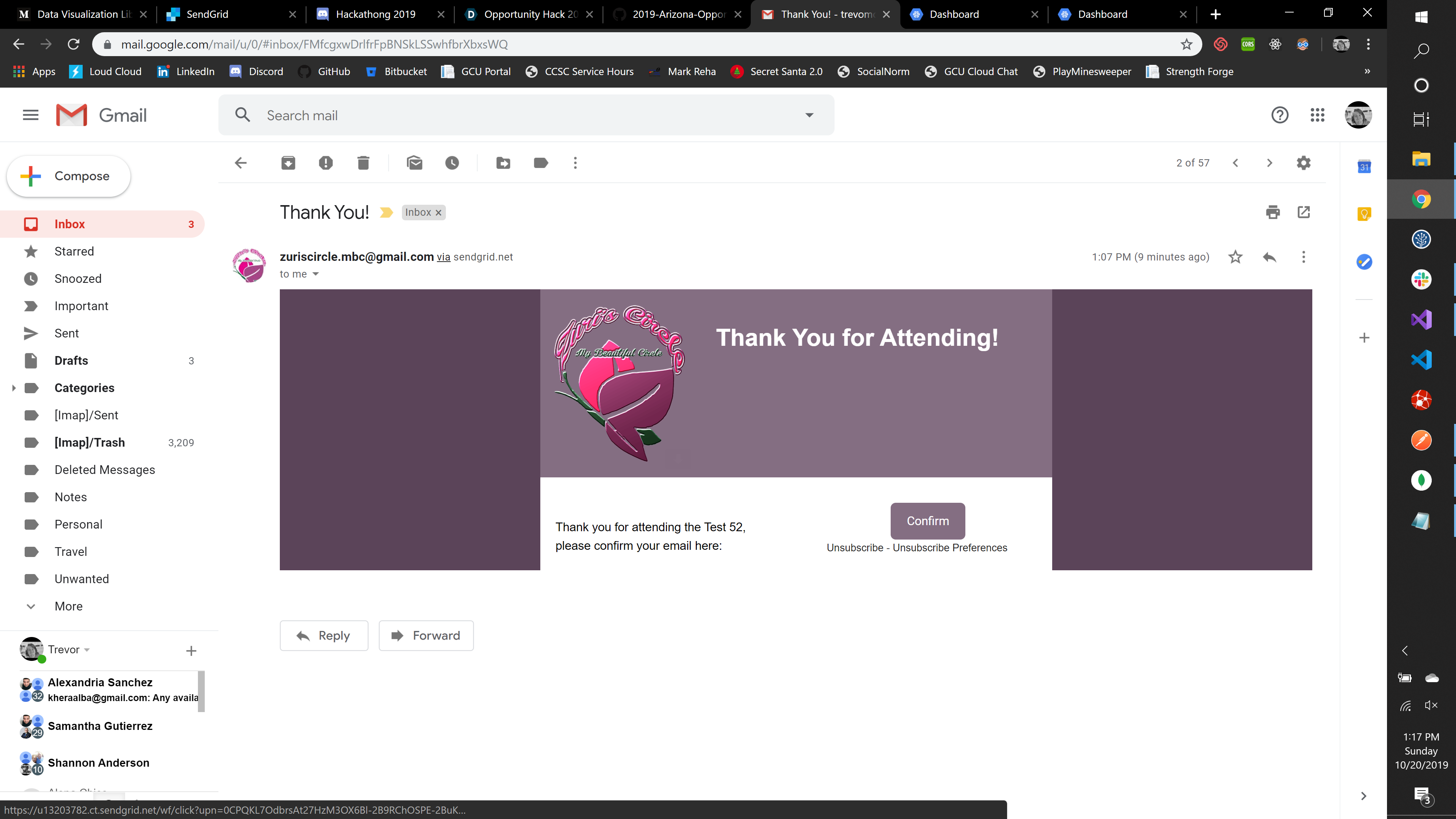Open email in new window icon
The image size is (1456, 819).
point(1304,212)
